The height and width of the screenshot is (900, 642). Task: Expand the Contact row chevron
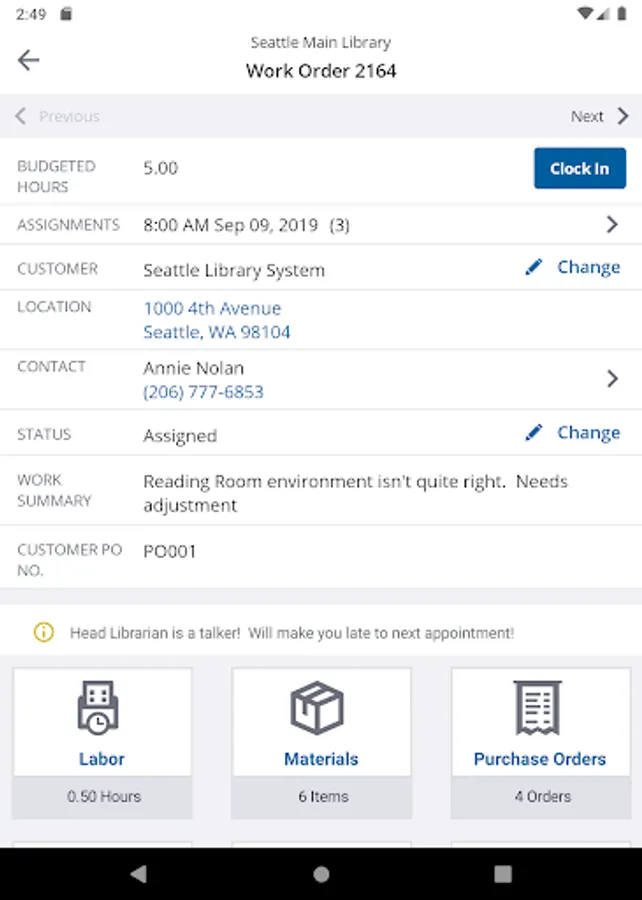click(612, 379)
